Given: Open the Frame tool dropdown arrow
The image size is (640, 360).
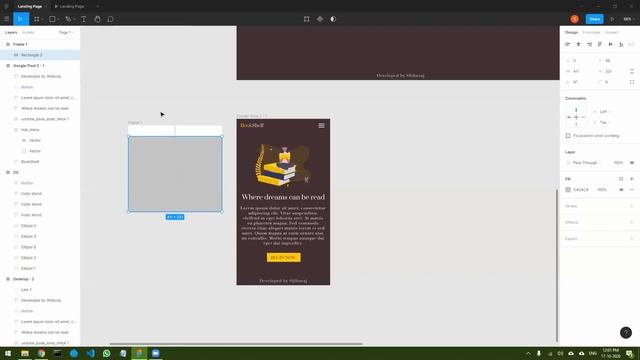Looking at the screenshot, I should click(x=42, y=20).
